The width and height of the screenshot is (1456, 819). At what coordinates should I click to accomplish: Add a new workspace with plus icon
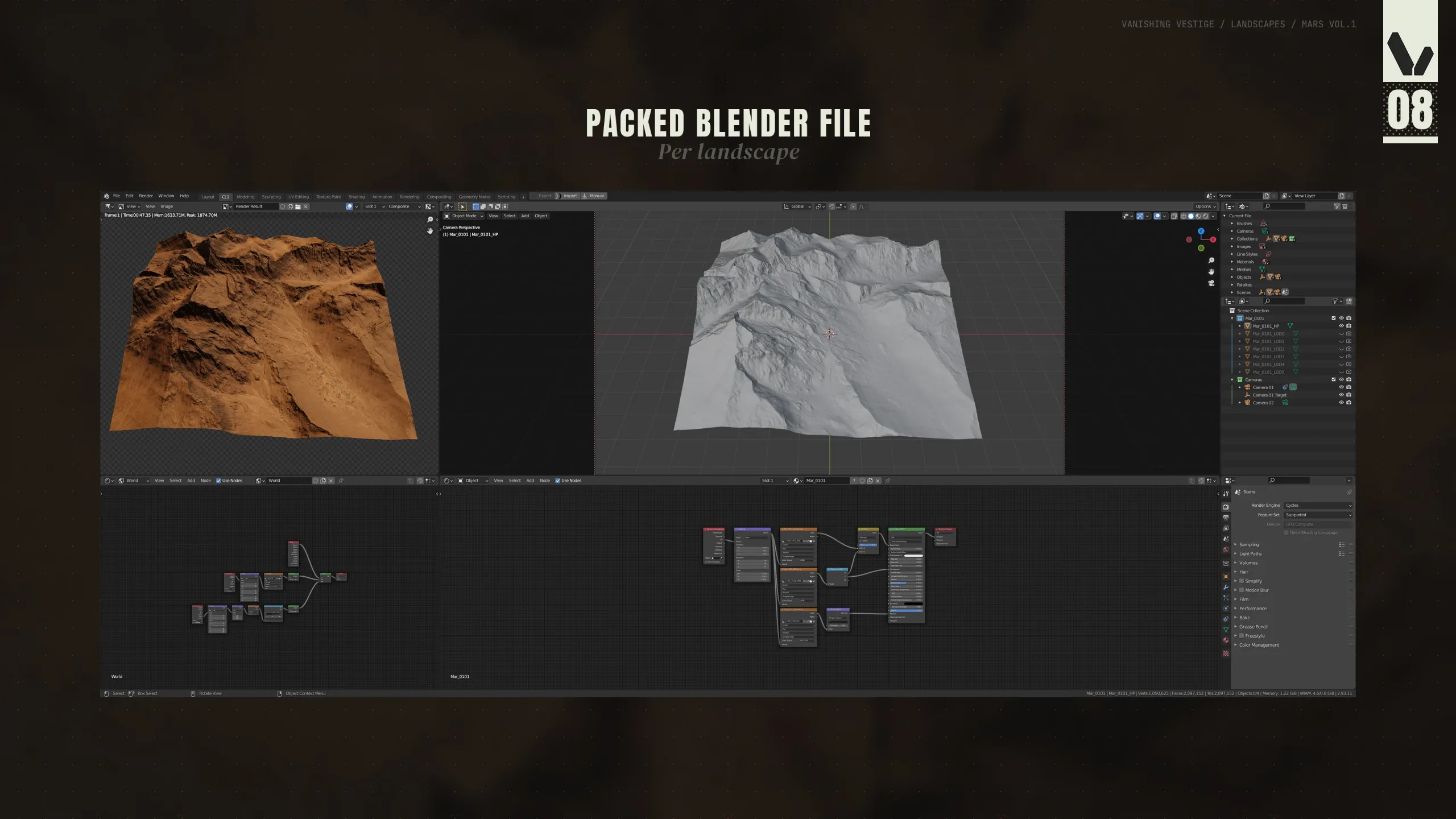pos(523,197)
